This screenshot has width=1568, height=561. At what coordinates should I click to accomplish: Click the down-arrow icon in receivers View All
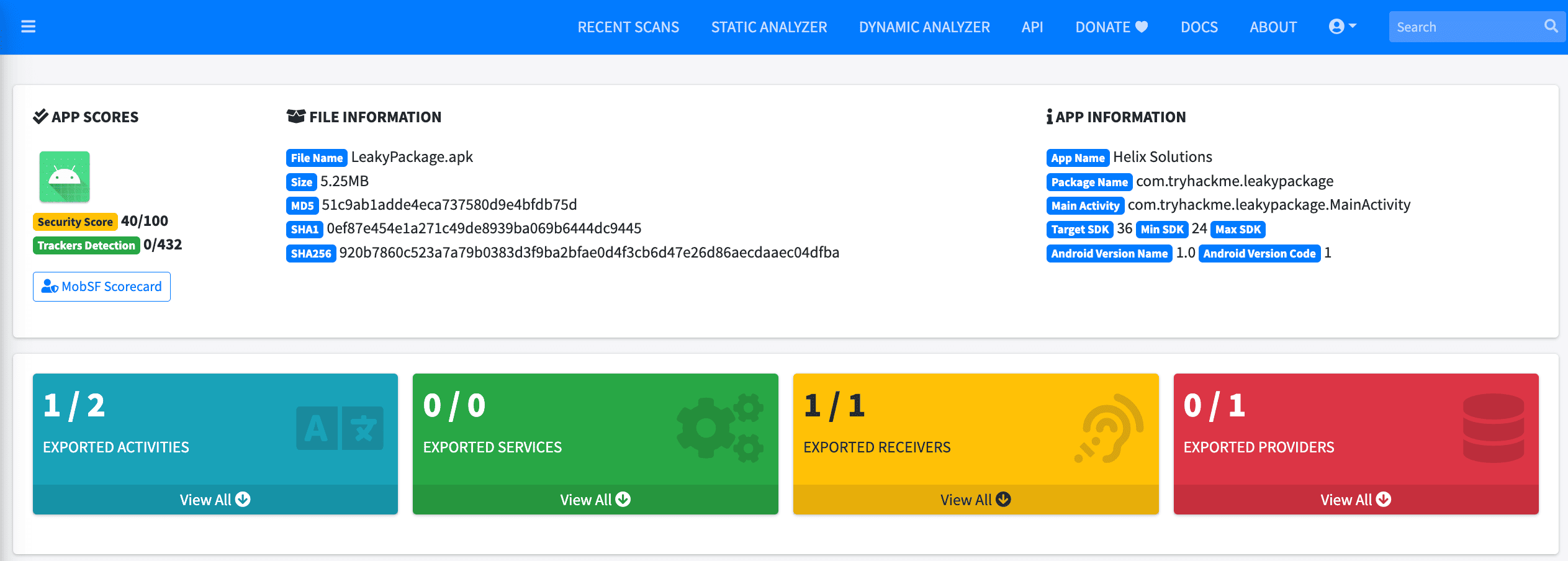coord(1004,499)
